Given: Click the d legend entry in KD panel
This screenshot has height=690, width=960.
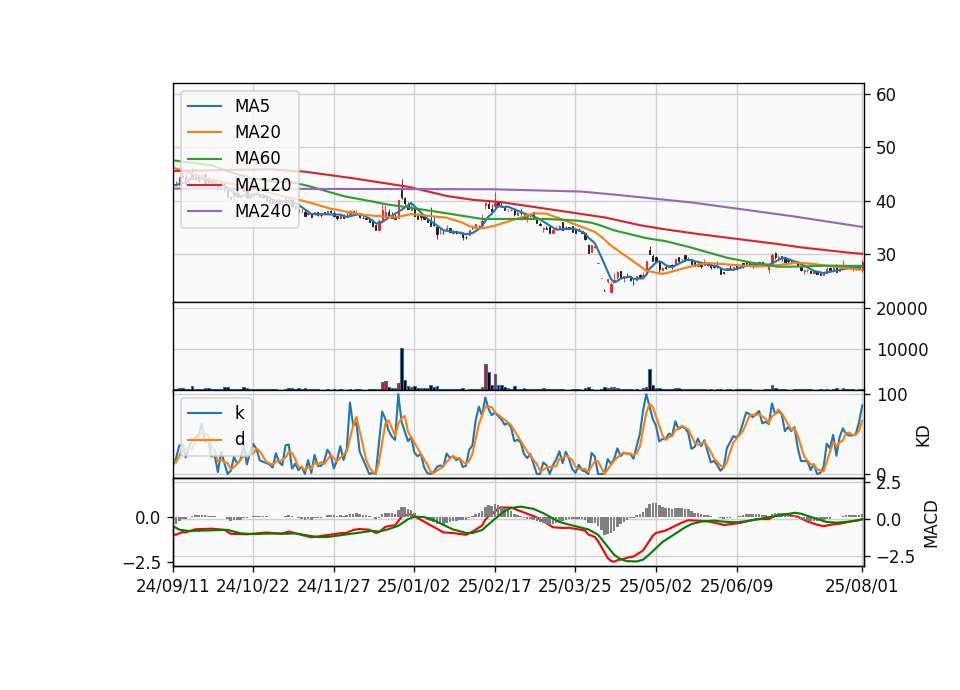Looking at the screenshot, I should click(239, 439).
